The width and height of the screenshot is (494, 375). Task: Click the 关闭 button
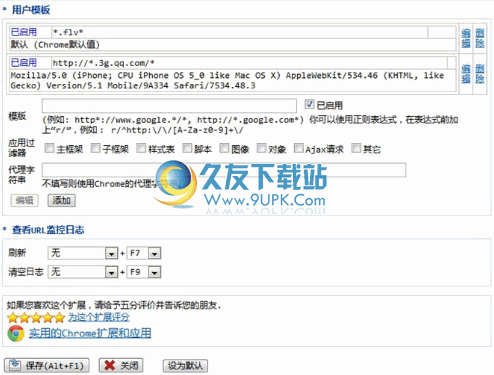point(121,366)
